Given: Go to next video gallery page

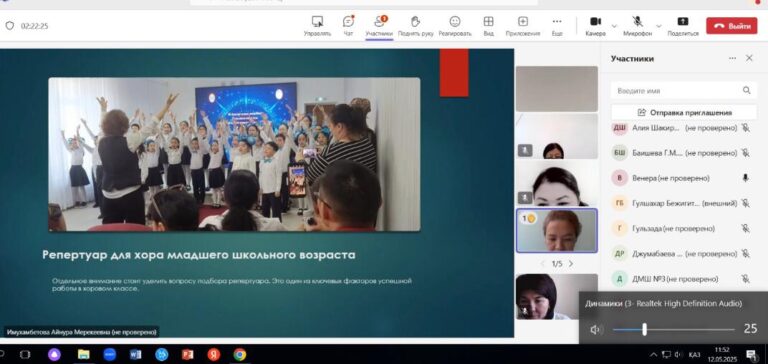Looking at the screenshot, I should click(x=571, y=264).
